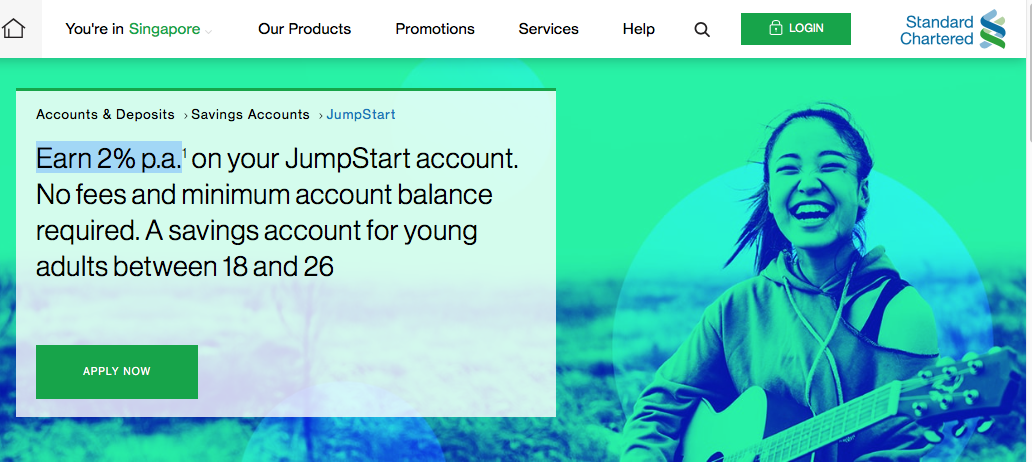Click the padlock icon on Login
Screen dimensions: 1032x462
pos(776,29)
